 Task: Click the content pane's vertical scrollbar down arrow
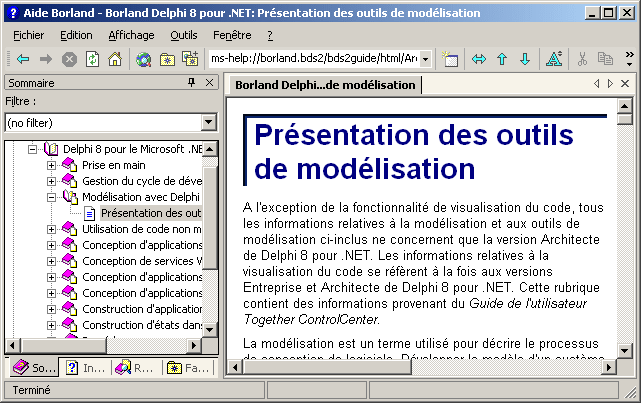pos(625,351)
